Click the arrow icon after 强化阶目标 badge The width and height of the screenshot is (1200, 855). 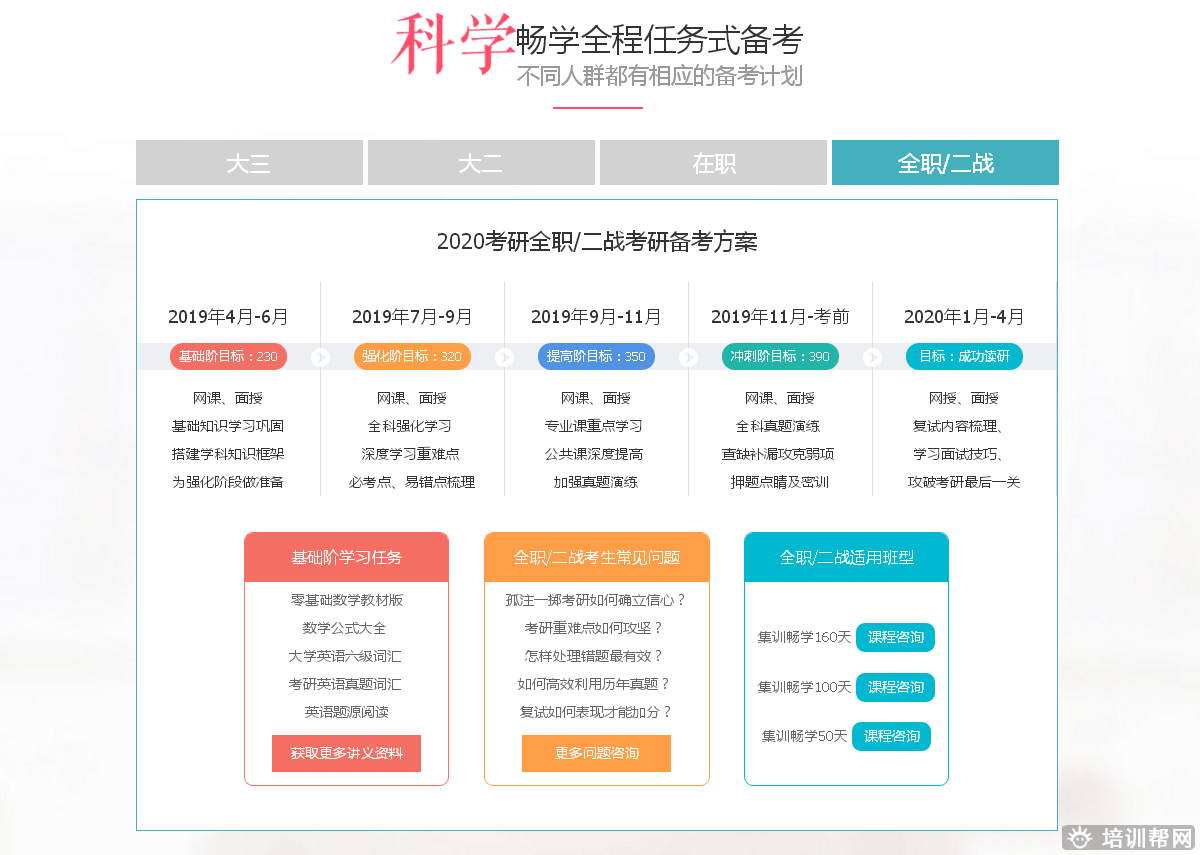[x=504, y=357]
